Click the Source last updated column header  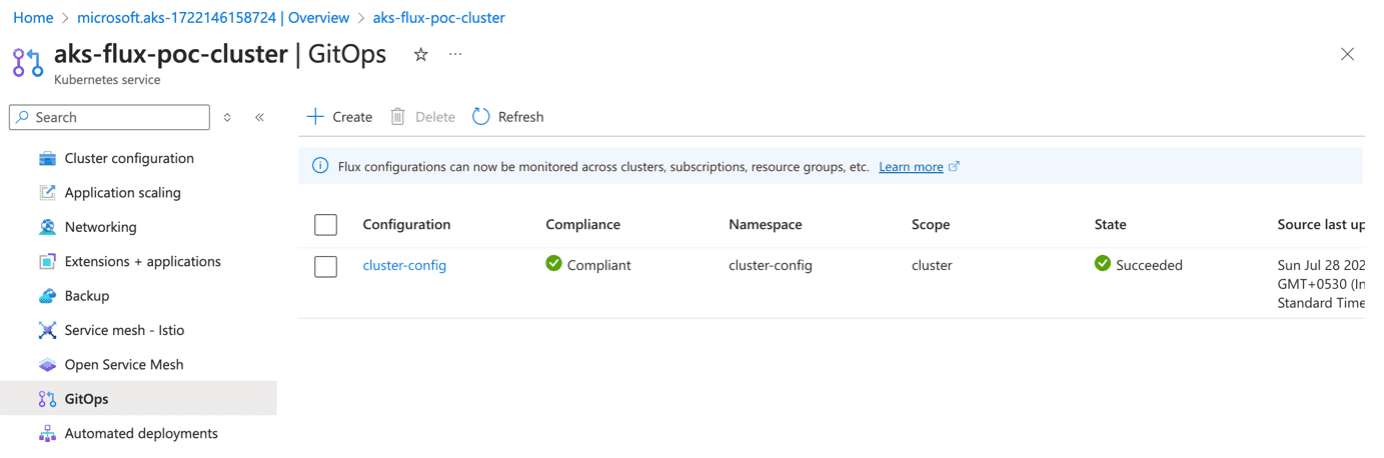coord(1320,225)
